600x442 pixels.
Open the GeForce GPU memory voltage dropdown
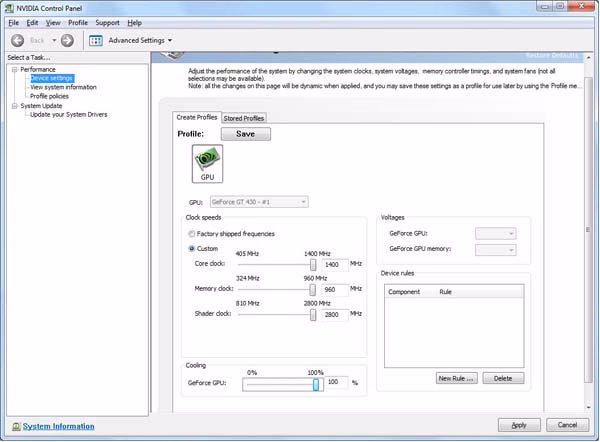(x=496, y=250)
